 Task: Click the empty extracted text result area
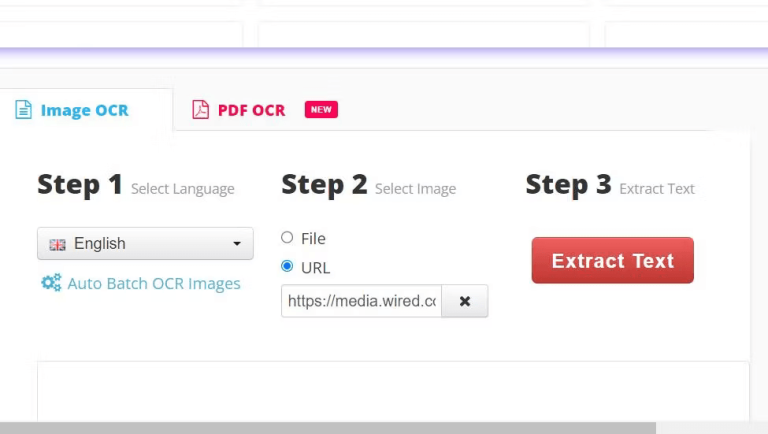(x=393, y=392)
